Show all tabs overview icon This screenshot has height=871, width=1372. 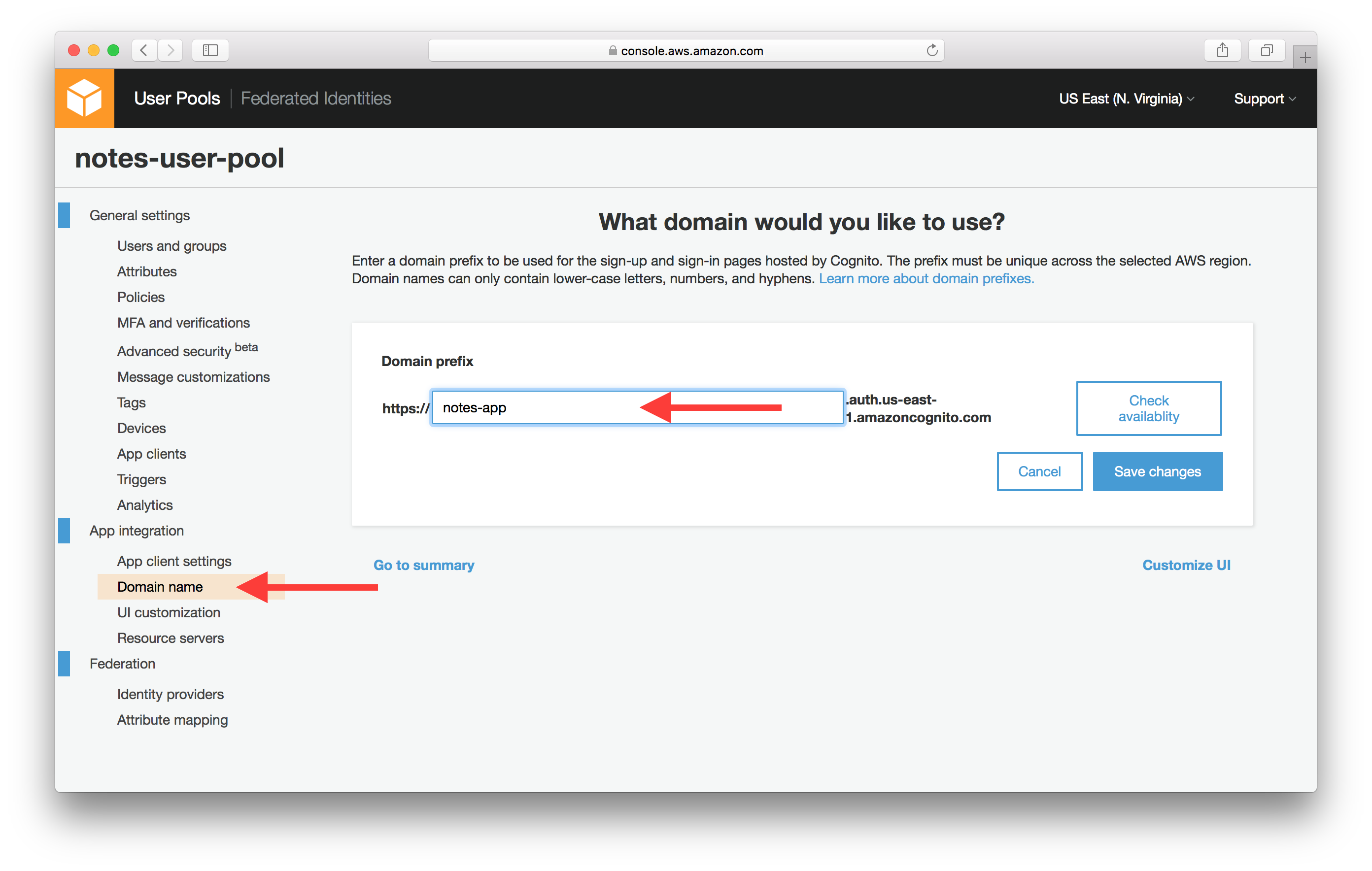pos(1266,50)
